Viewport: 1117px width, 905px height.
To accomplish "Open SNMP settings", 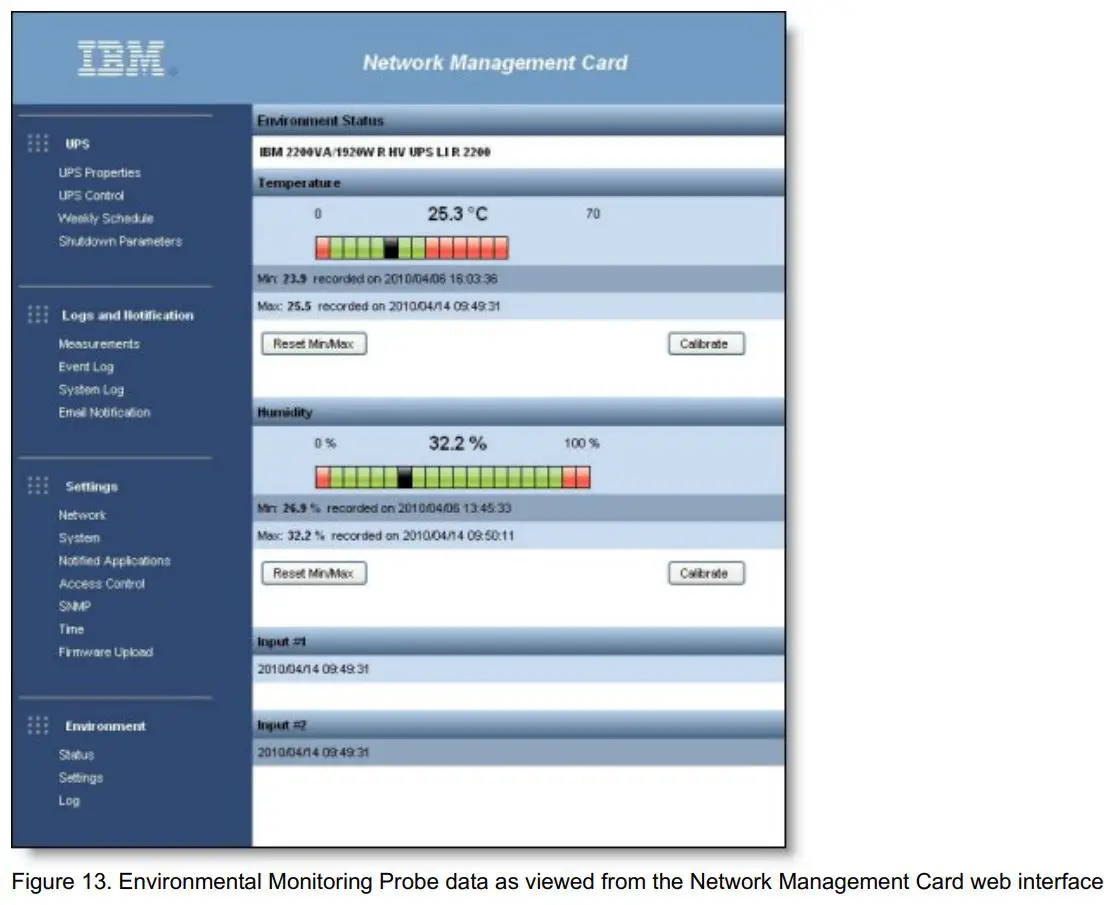I will (75, 606).
